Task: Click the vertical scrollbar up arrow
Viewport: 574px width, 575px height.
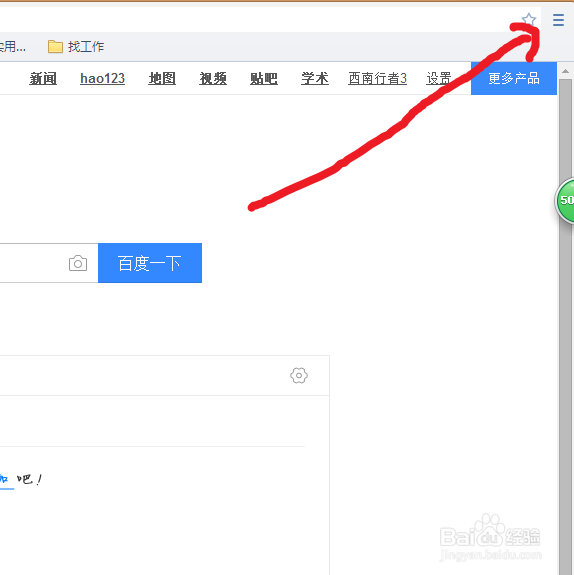Action: (565, 71)
